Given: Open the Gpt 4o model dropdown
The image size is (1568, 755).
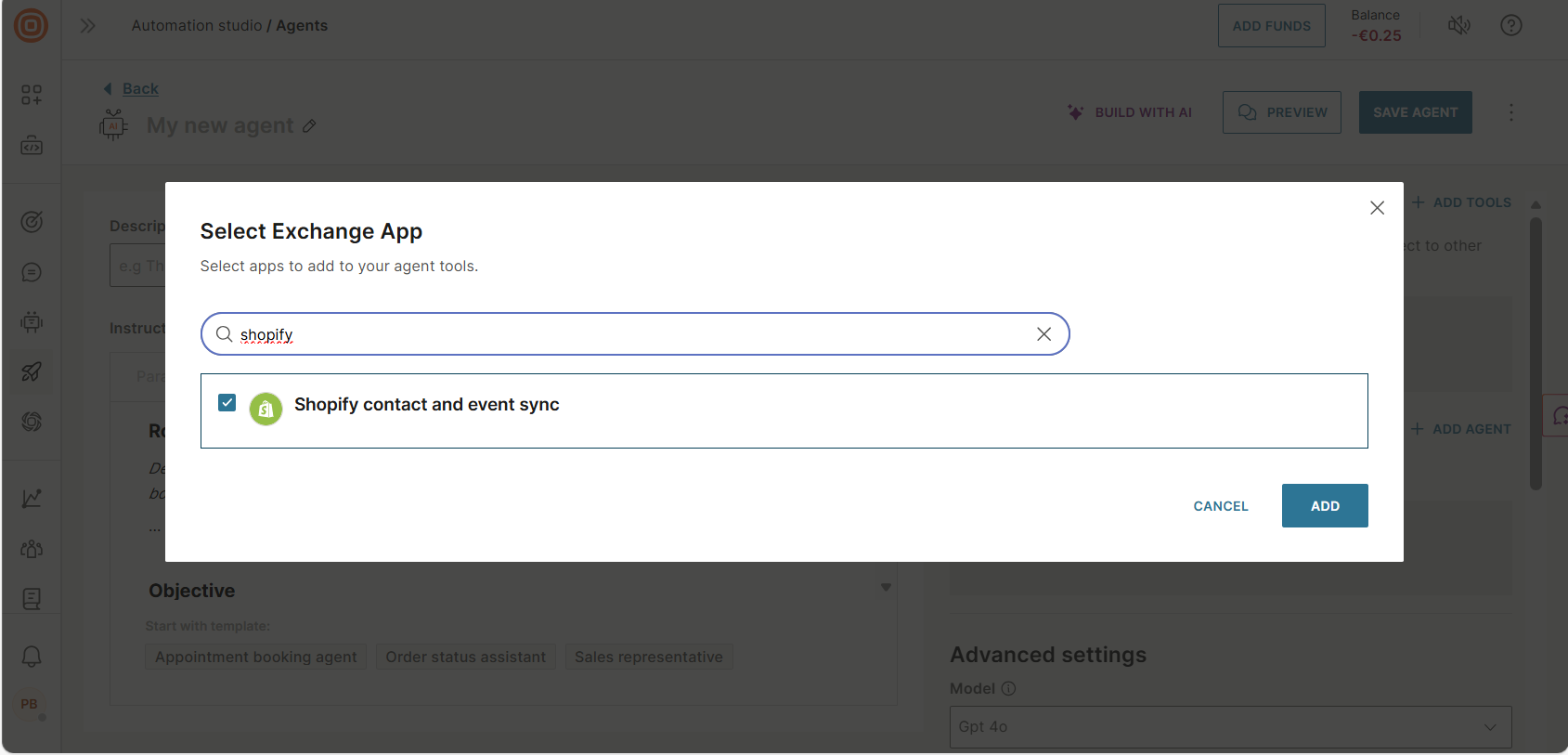Looking at the screenshot, I should [x=1230, y=727].
